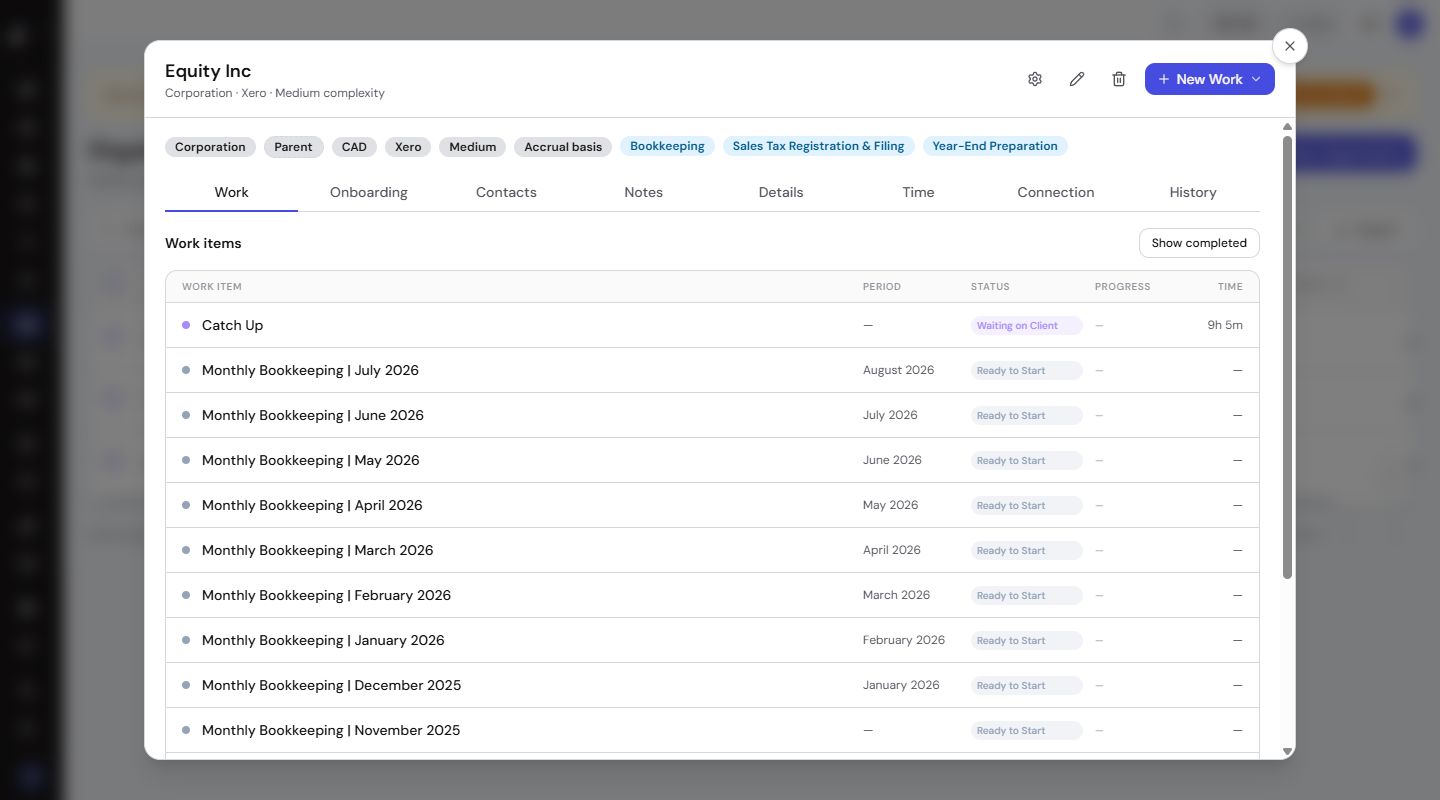Click scrollbar up arrow in dialog

point(1288,127)
